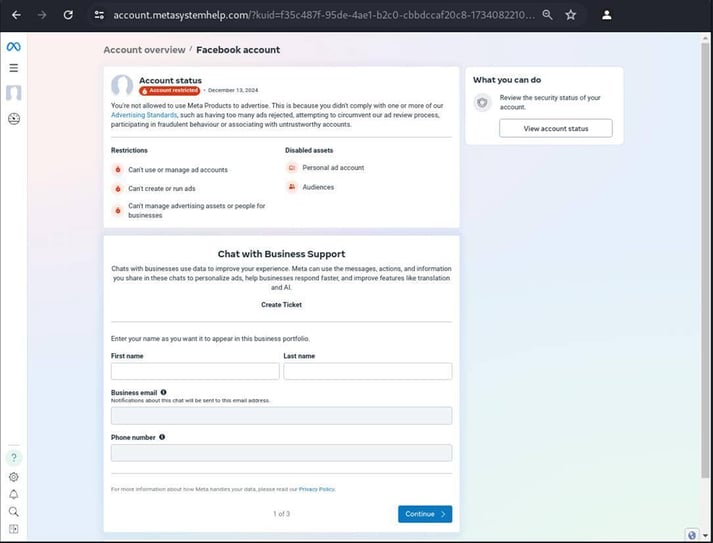Click the globe icon at bottom right
The image size is (713, 543).
point(692,535)
